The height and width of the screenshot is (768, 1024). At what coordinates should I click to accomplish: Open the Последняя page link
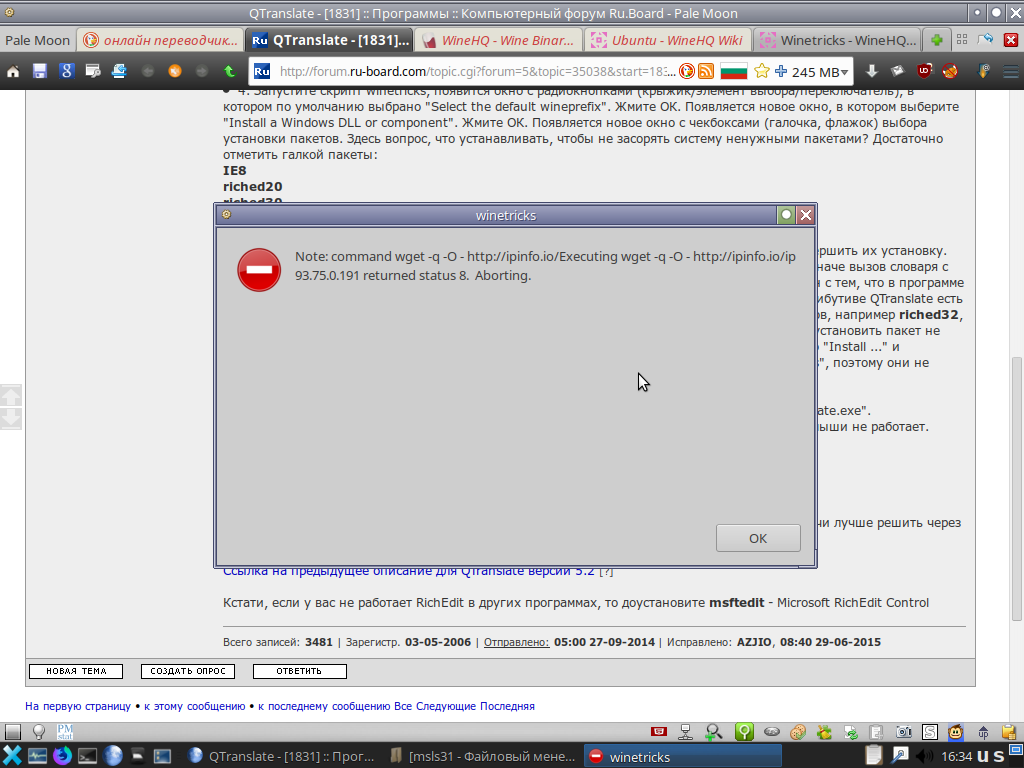click(507, 706)
